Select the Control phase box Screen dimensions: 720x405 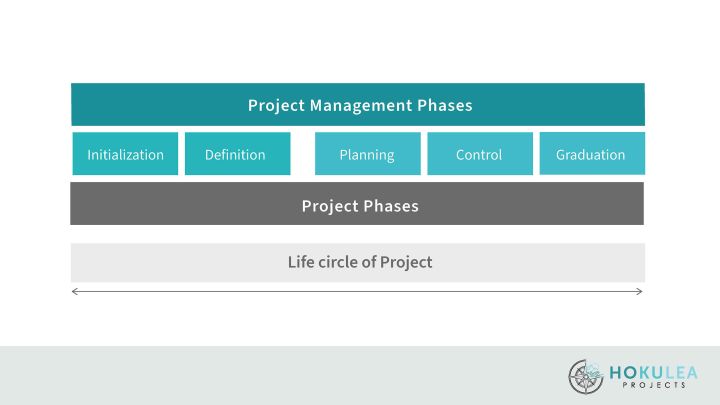pos(479,154)
